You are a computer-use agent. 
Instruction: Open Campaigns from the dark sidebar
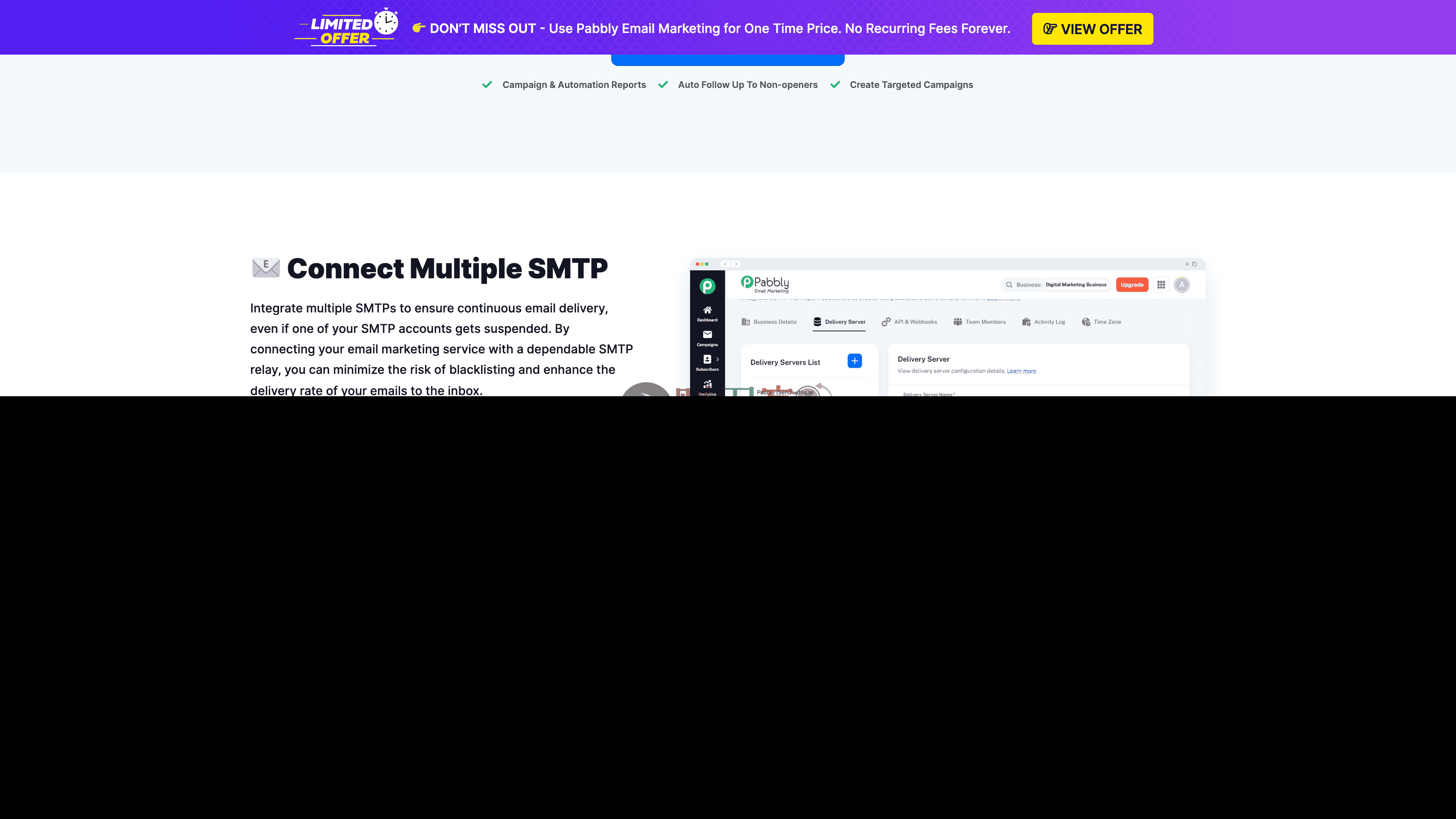tap(707, 339)
